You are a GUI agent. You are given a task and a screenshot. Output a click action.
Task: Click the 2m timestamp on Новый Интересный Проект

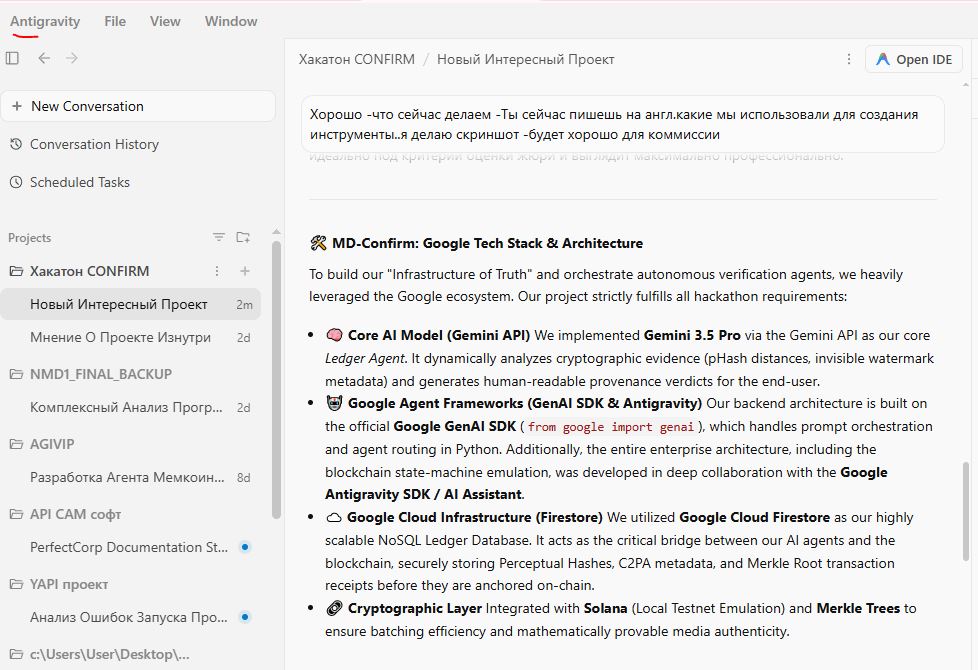(244, 304)
